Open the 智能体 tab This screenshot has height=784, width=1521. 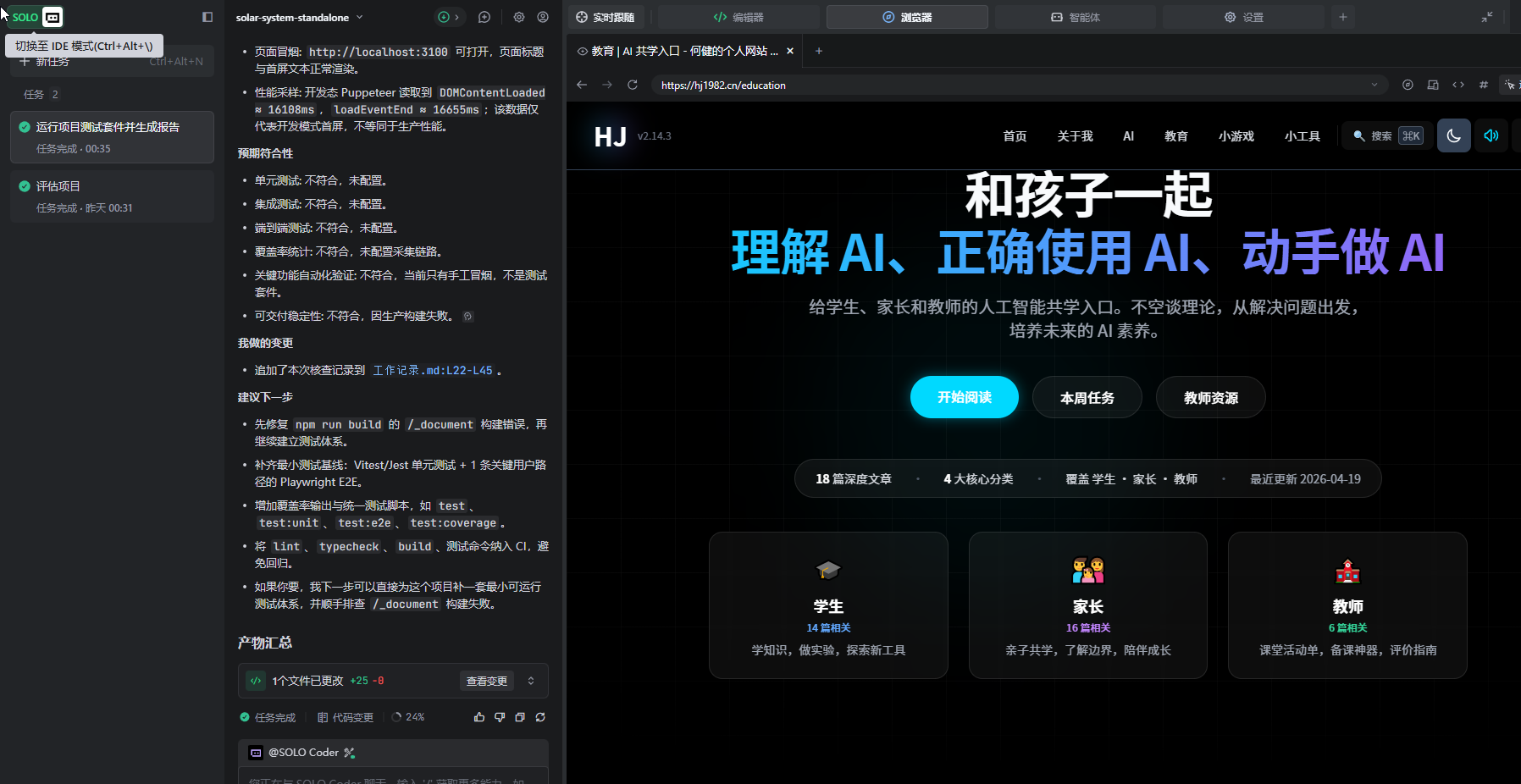[x=1075, y=17]
